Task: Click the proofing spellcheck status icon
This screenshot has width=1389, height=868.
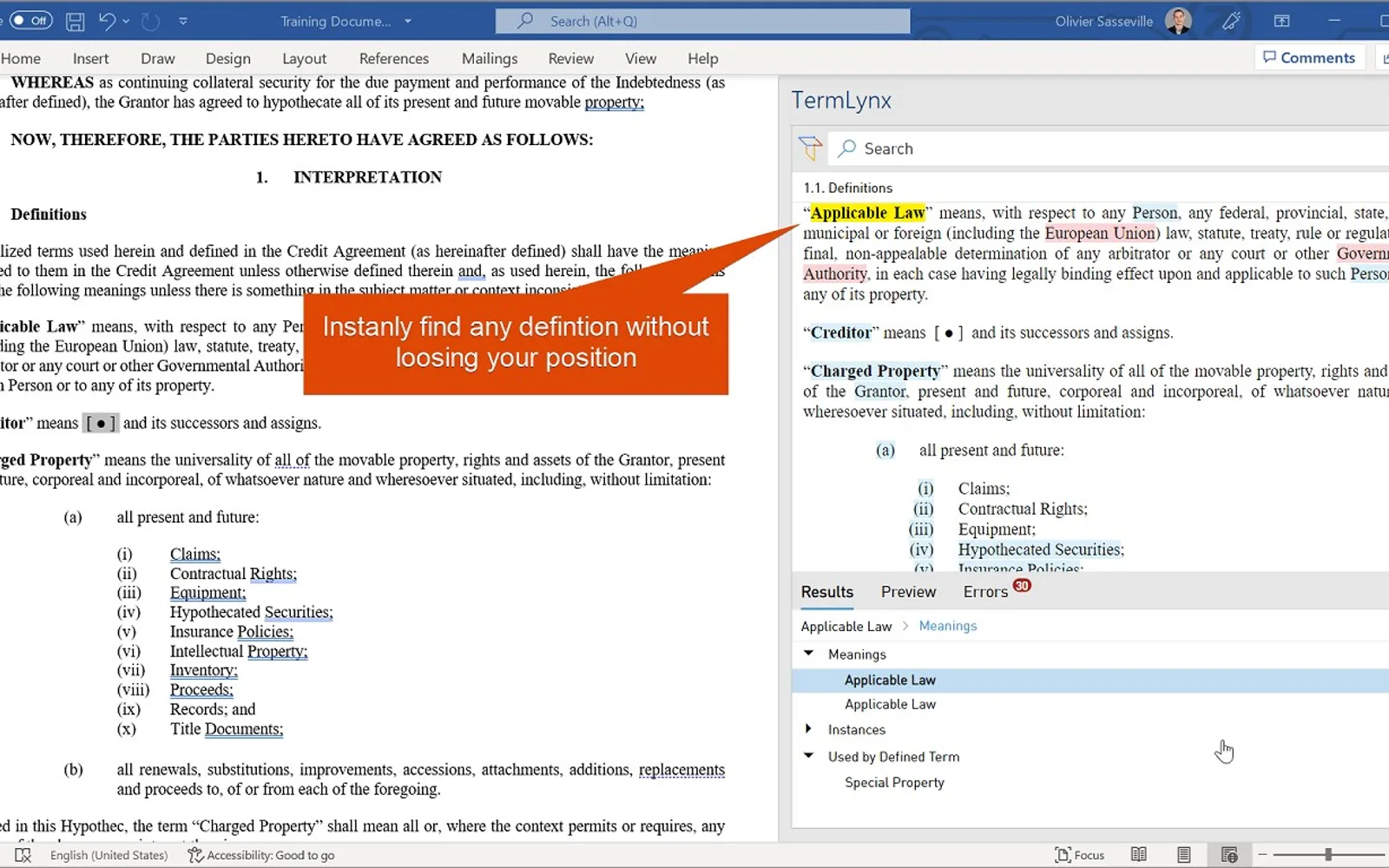Action: [23, 855]
